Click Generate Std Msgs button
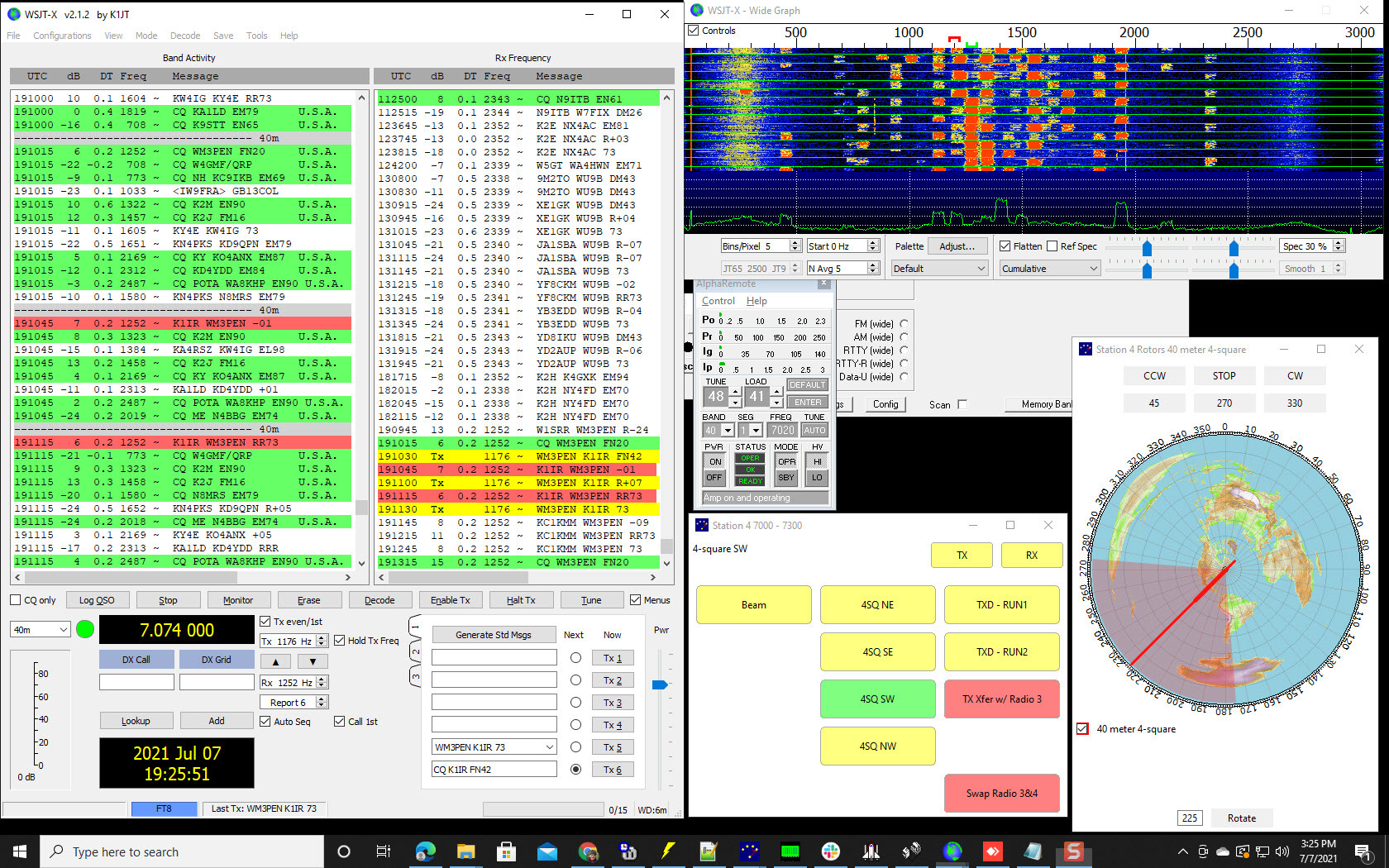 click(x=494, y=635)
